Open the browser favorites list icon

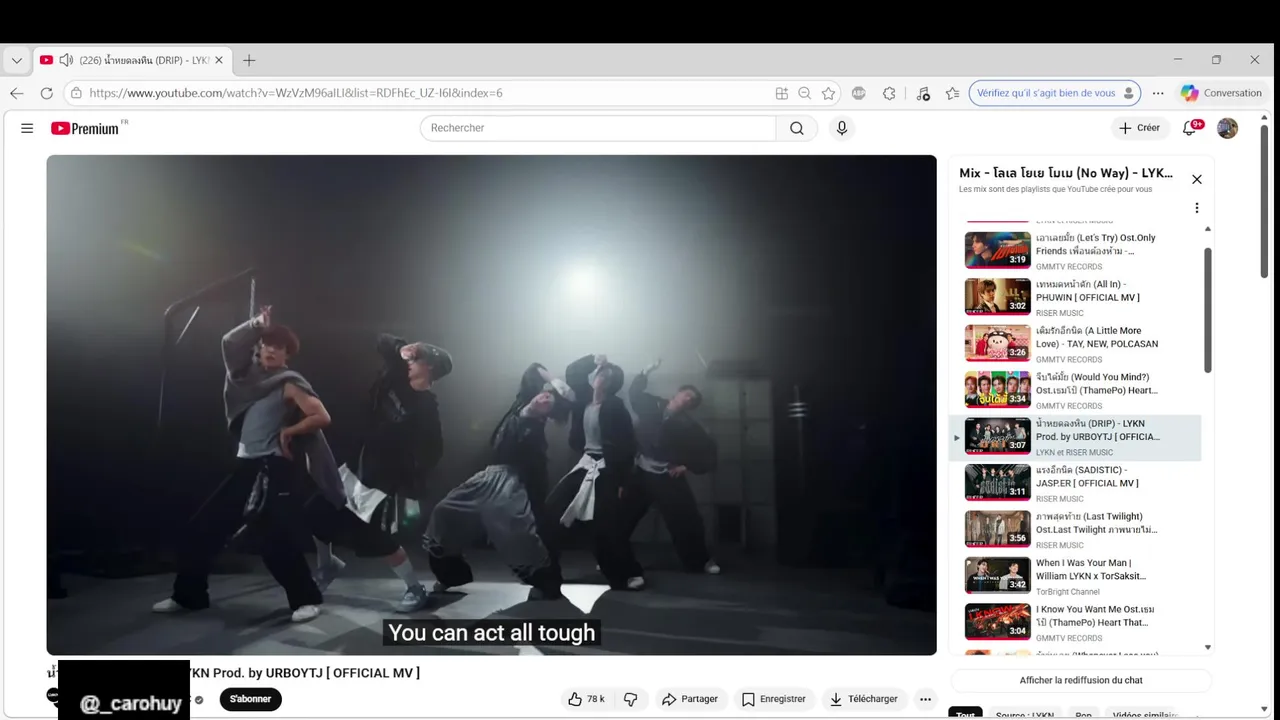(x=952, y=93)
